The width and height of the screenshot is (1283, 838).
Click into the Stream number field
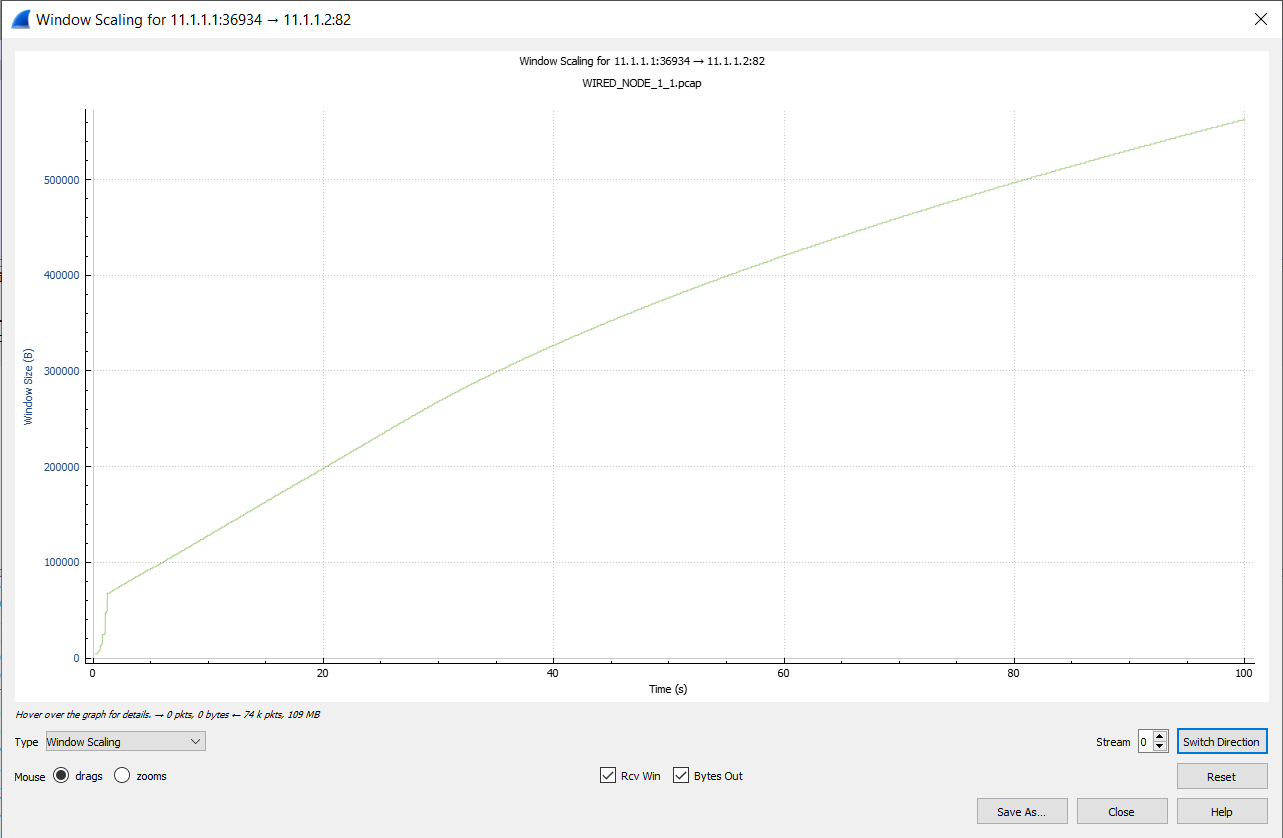click(1145, 742)
